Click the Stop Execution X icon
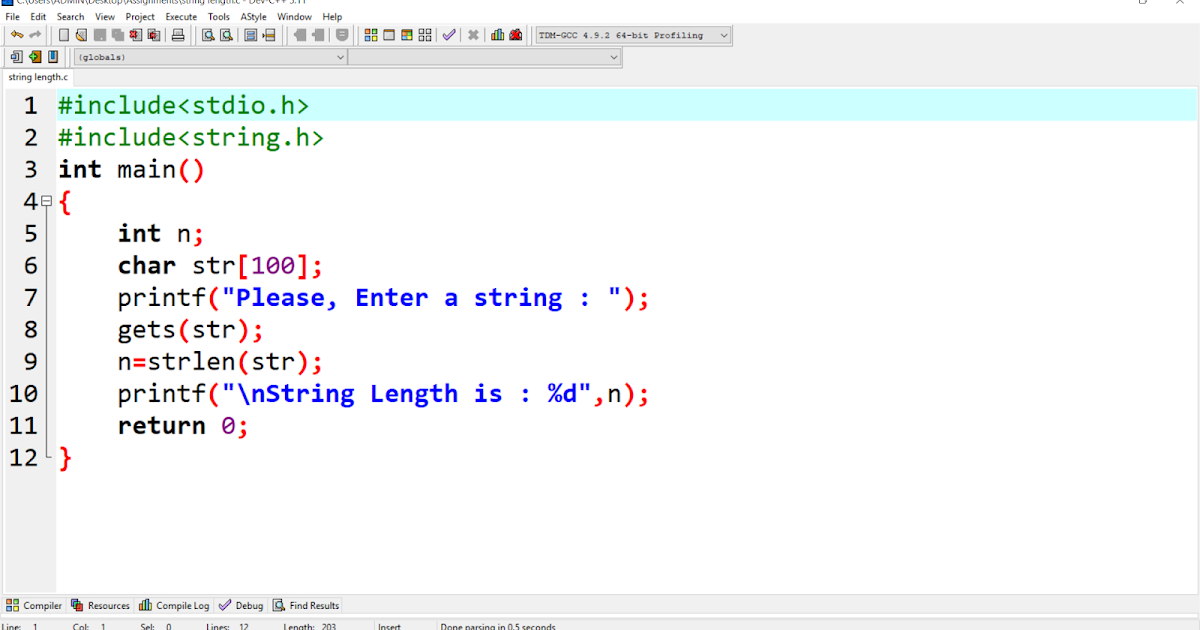 (473, 35)
